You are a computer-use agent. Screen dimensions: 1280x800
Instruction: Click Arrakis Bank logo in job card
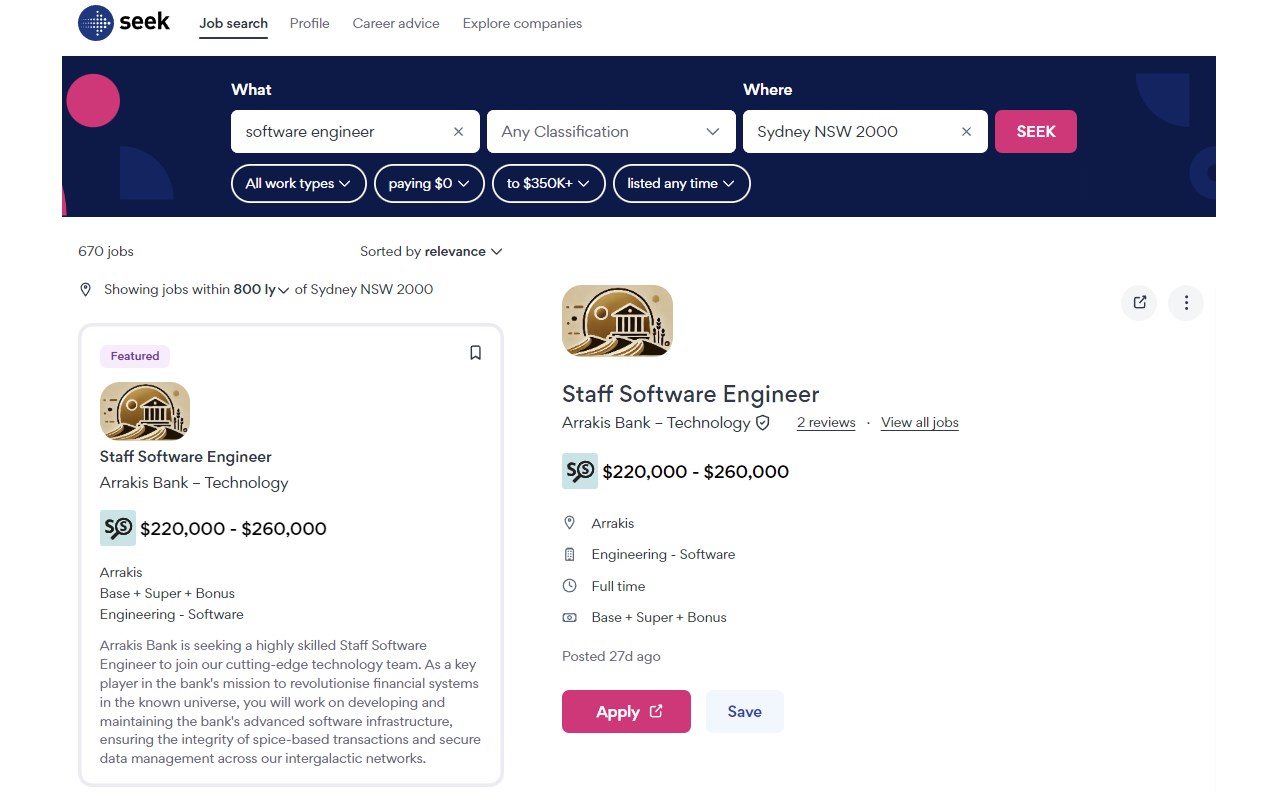click(145, 411)
